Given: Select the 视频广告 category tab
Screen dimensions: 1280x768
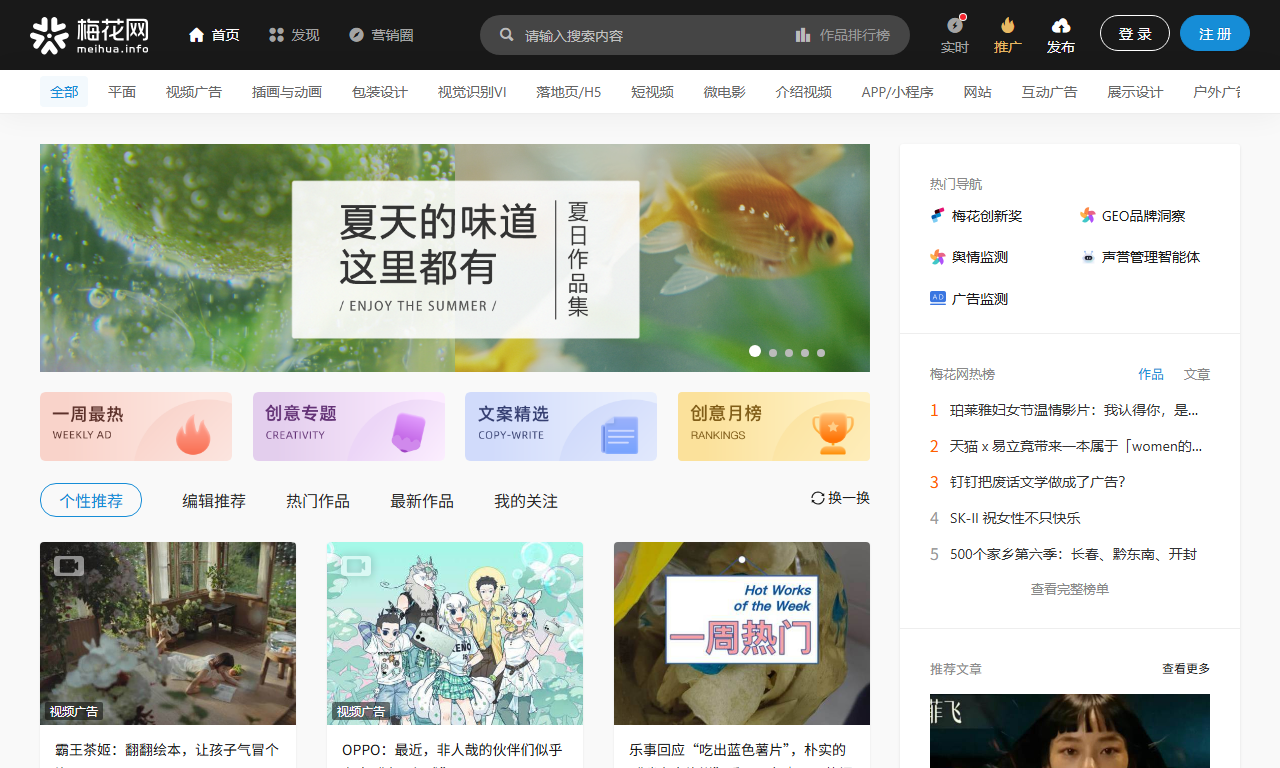Looking at the screenshot, I should click(194, 92).
